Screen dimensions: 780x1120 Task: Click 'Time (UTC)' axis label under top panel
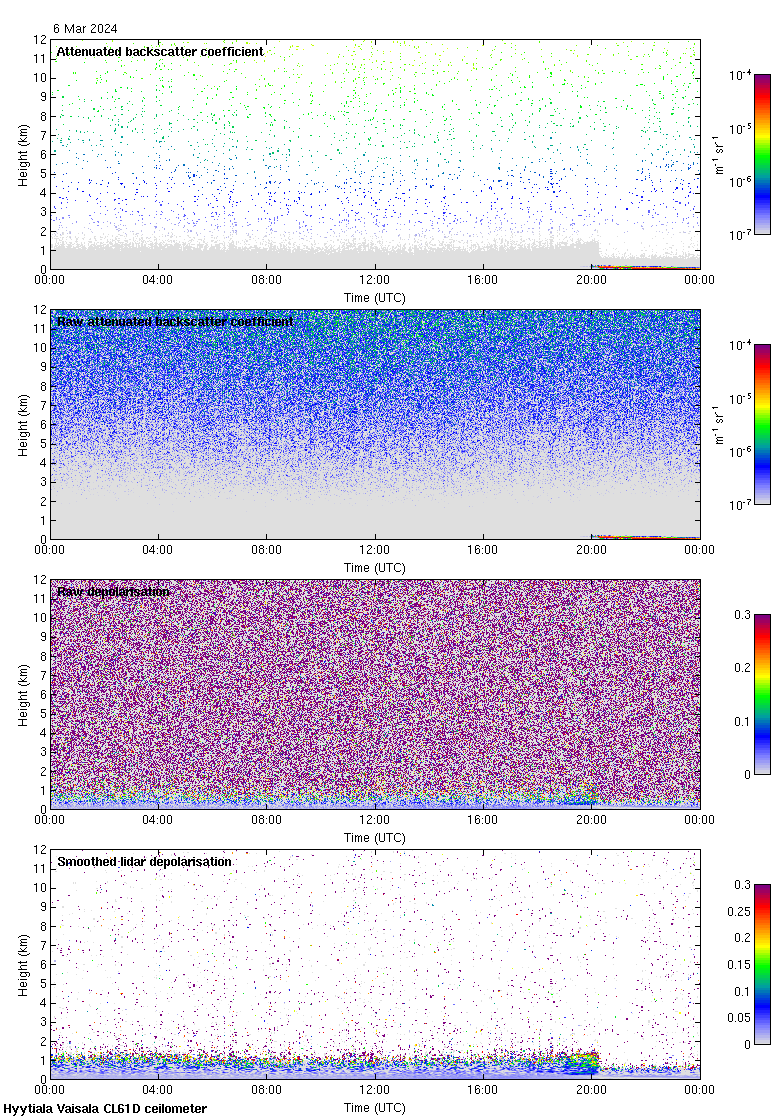click(375, 298)
